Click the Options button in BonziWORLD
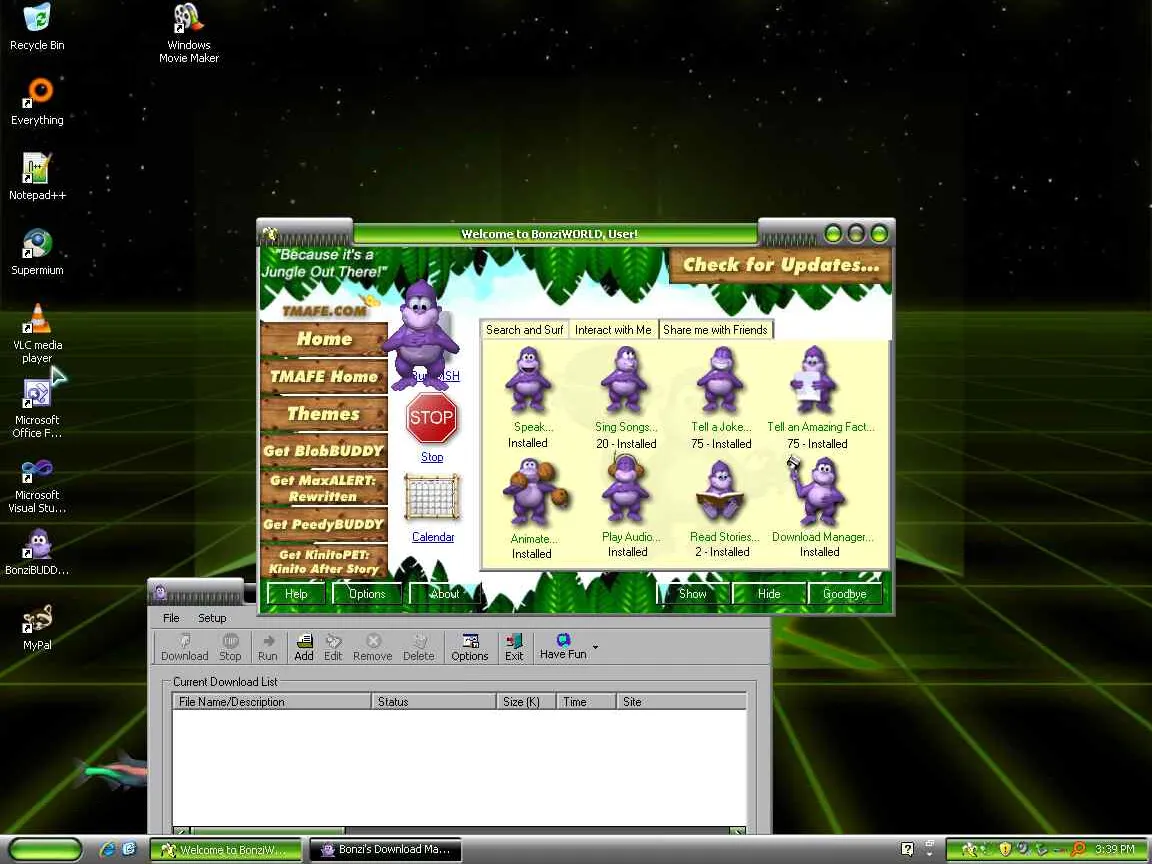 (367, 594)
